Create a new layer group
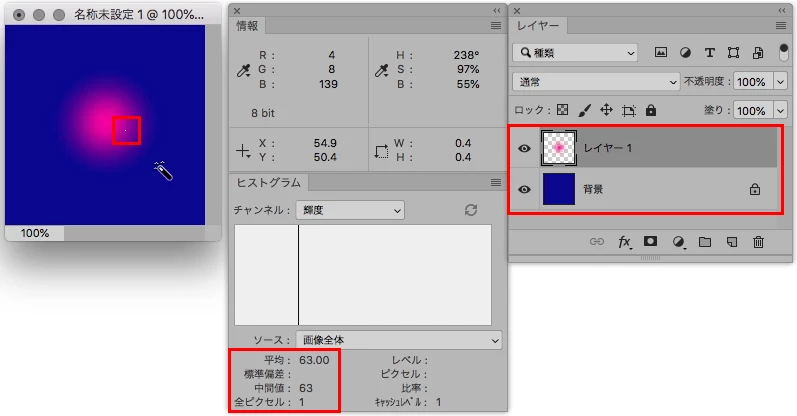This screenshot has height=416, width=797. coord(704,242)
